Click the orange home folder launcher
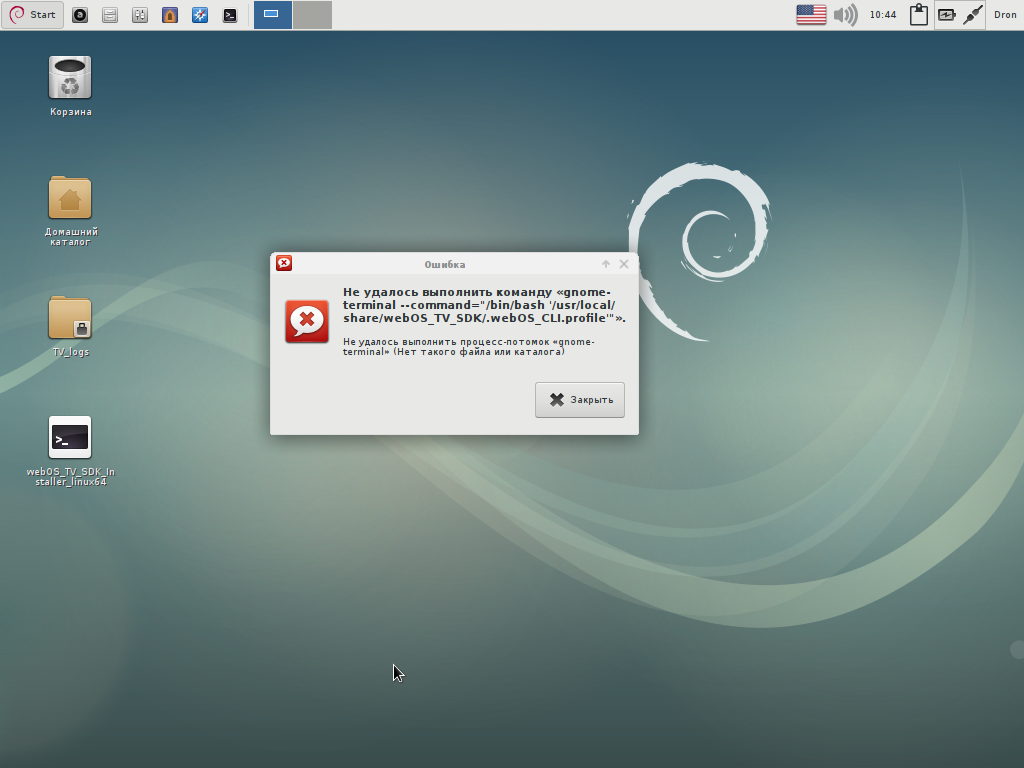 pyautogui.click(x=170, y=15)
